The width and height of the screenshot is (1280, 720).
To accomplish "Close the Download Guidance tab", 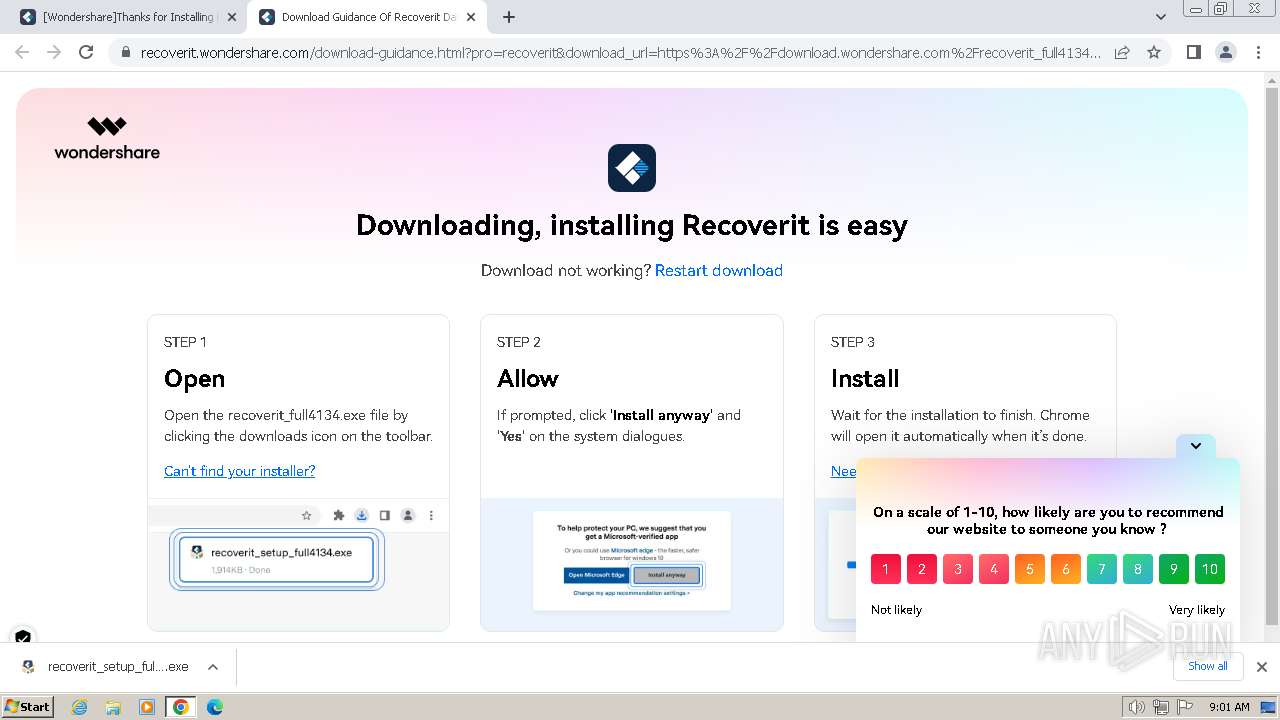I will (x=473, y=17).
